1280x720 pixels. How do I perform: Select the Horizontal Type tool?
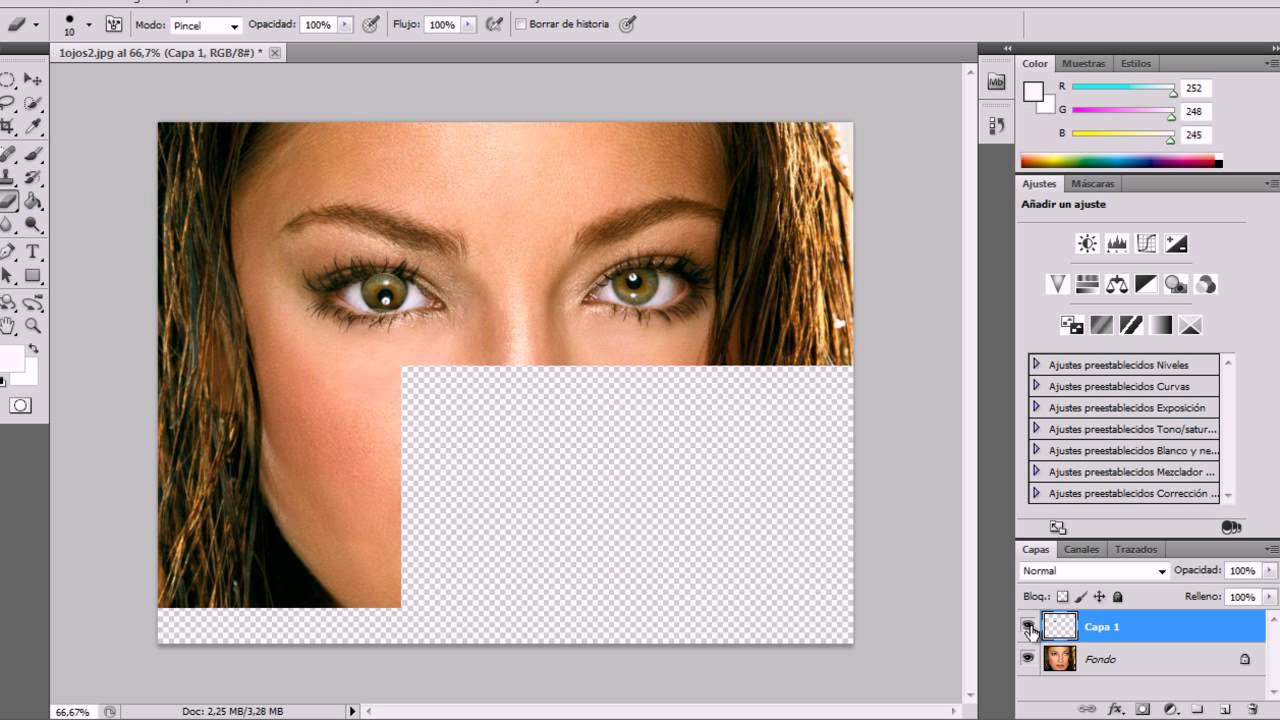tap(33, 252)
